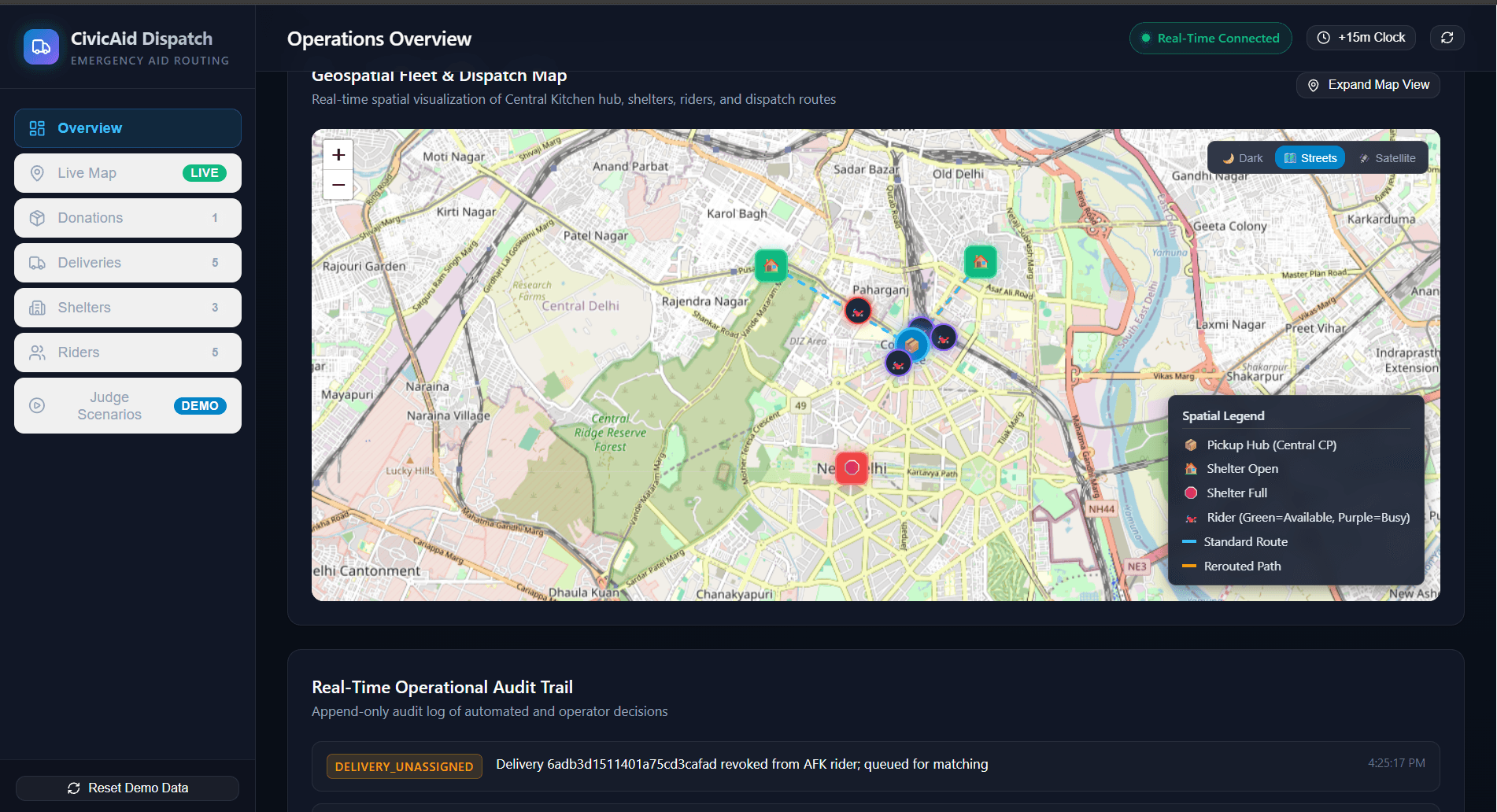
Task: Click the Delivery revoked from AFK rider message
Action: 741,764
